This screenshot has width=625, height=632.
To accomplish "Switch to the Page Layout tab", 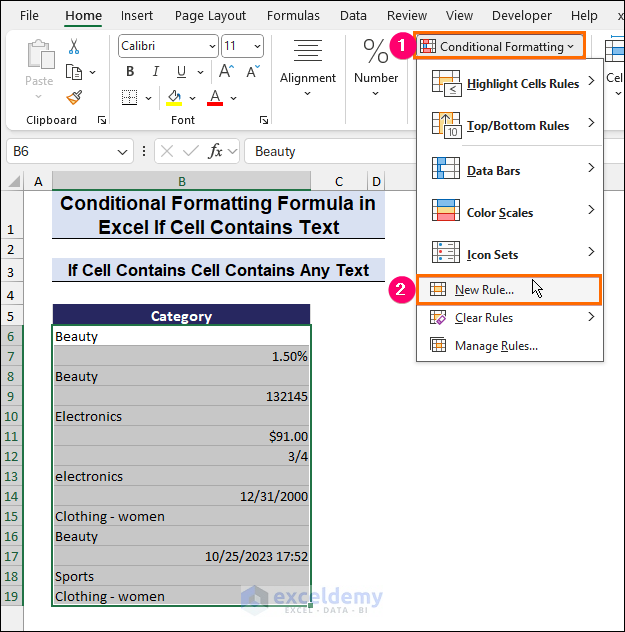I will tap(210, 16).
